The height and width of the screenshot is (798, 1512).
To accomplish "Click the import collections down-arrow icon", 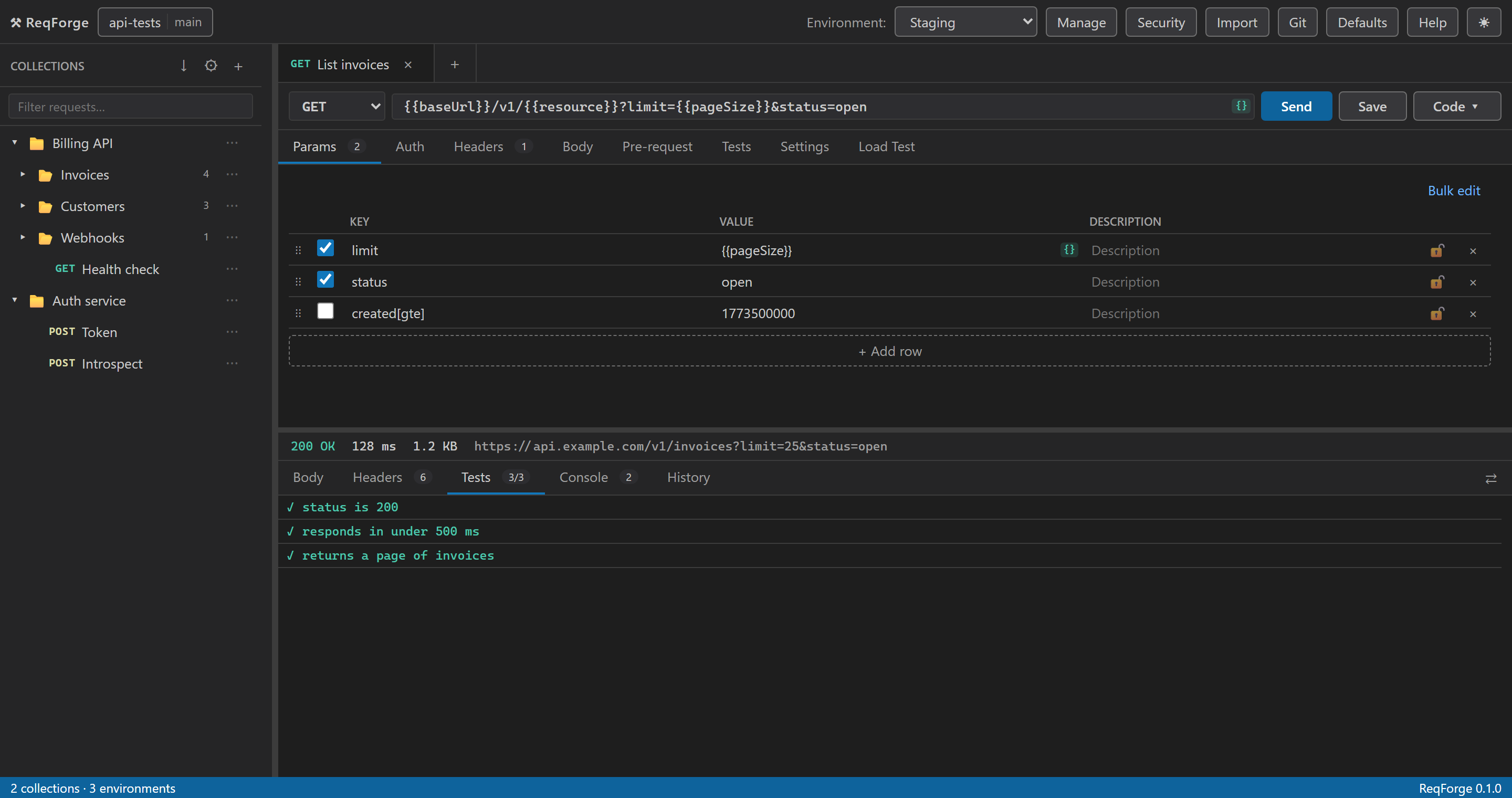I will (x=183, y=66).
